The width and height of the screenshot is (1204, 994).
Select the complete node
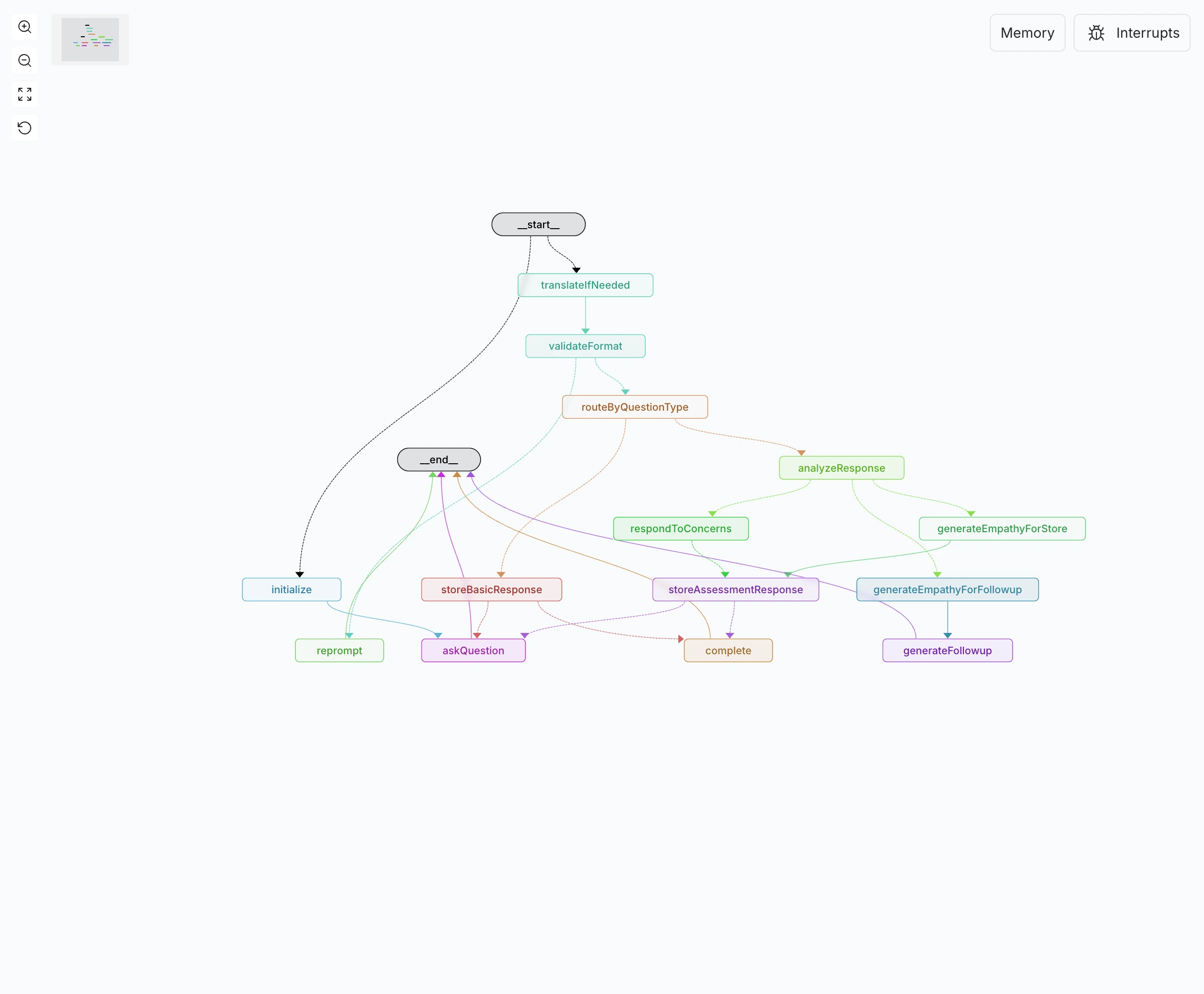click(x=727, y=650)
